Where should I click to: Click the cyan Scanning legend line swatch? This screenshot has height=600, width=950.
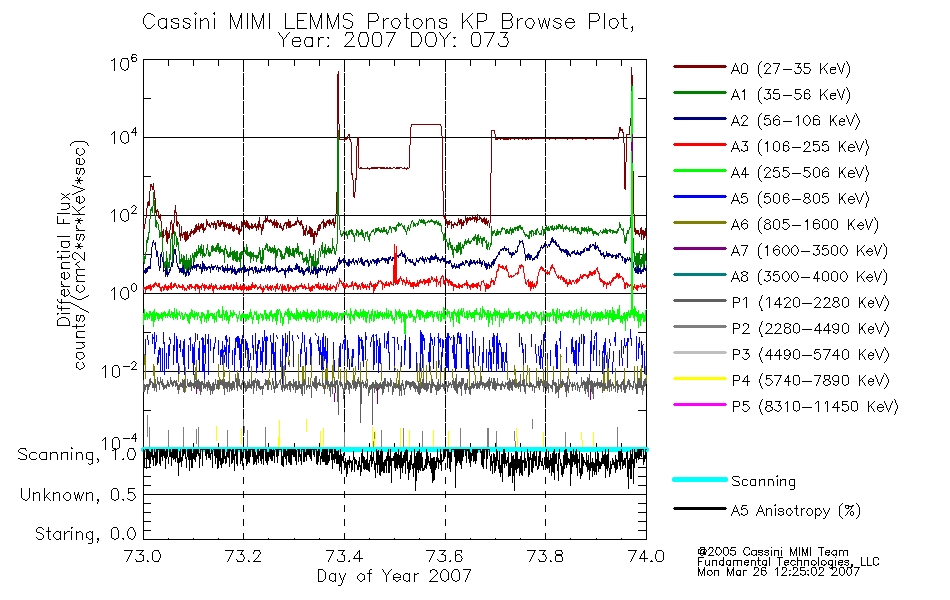click(700, 479)
